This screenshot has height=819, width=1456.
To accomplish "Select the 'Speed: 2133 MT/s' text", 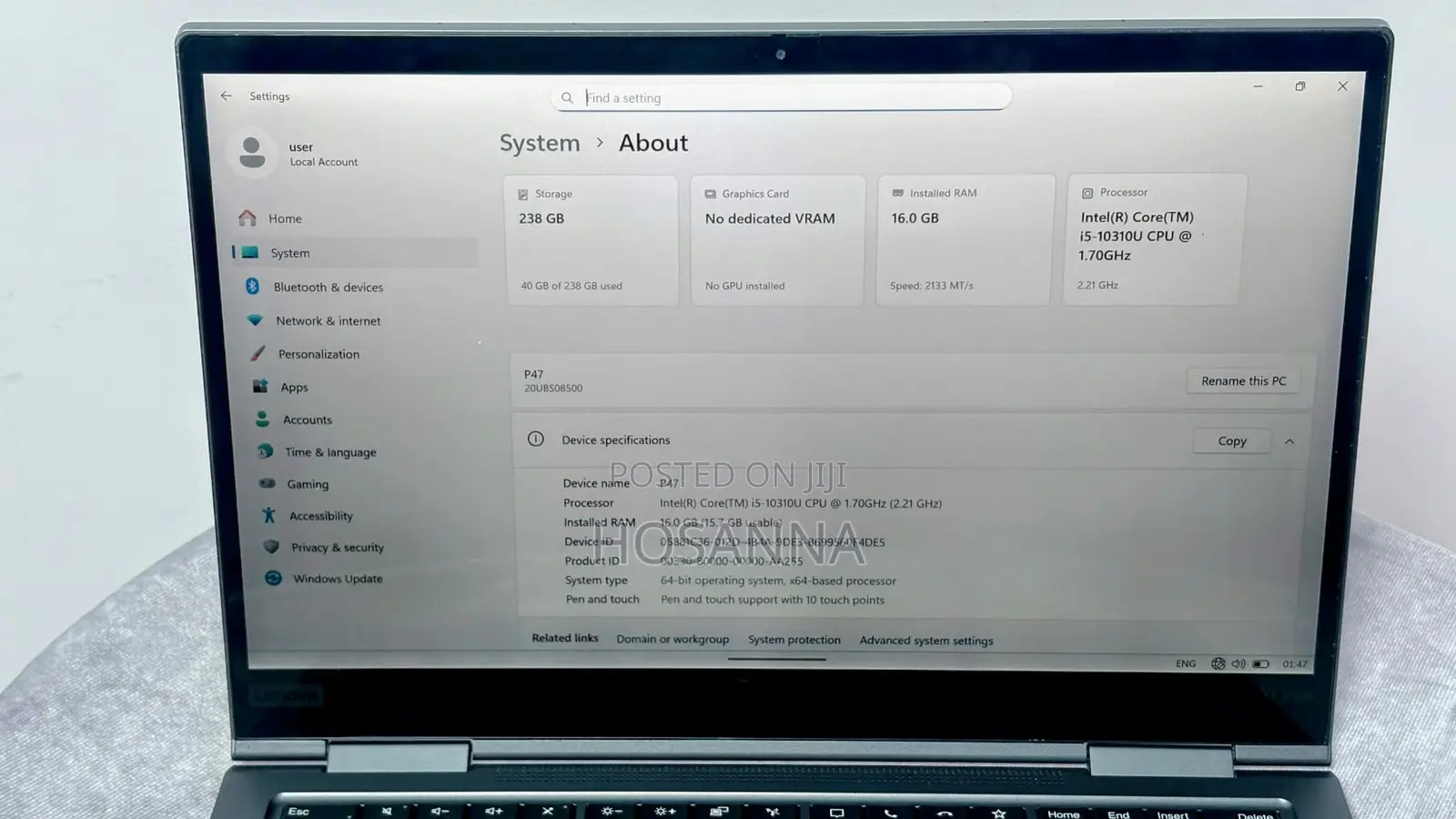I will click(x=932, y=286).
